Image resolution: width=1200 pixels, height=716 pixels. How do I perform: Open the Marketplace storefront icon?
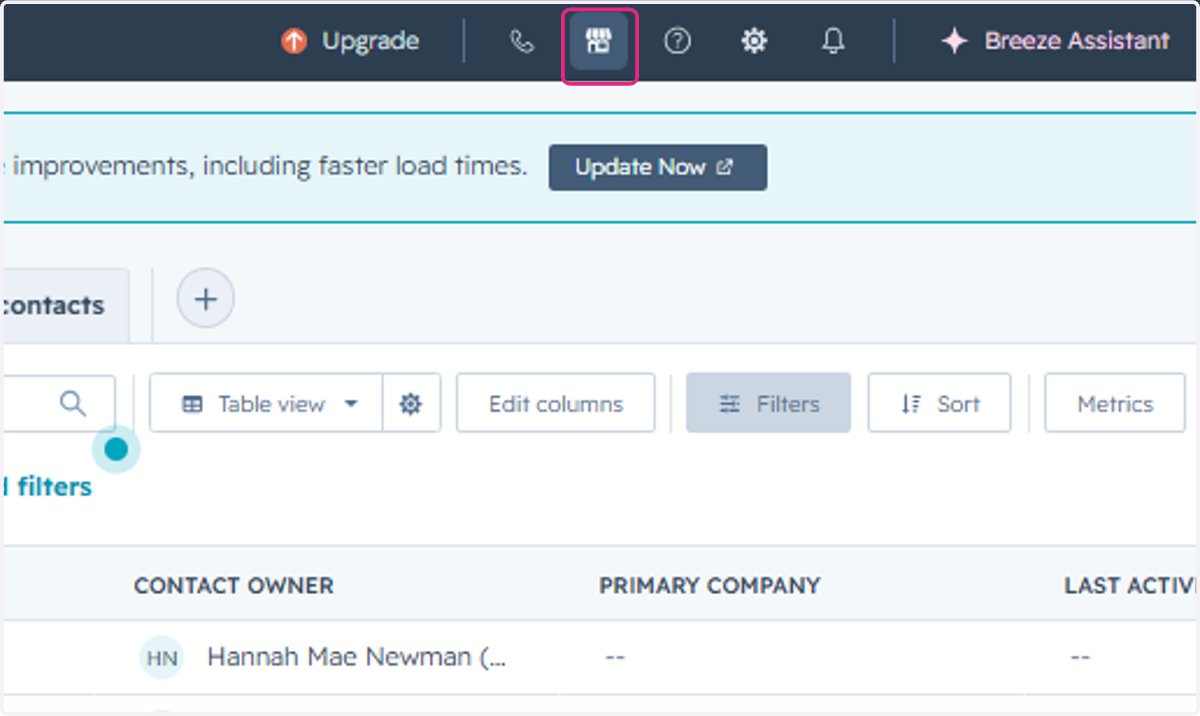pos(599,41)
